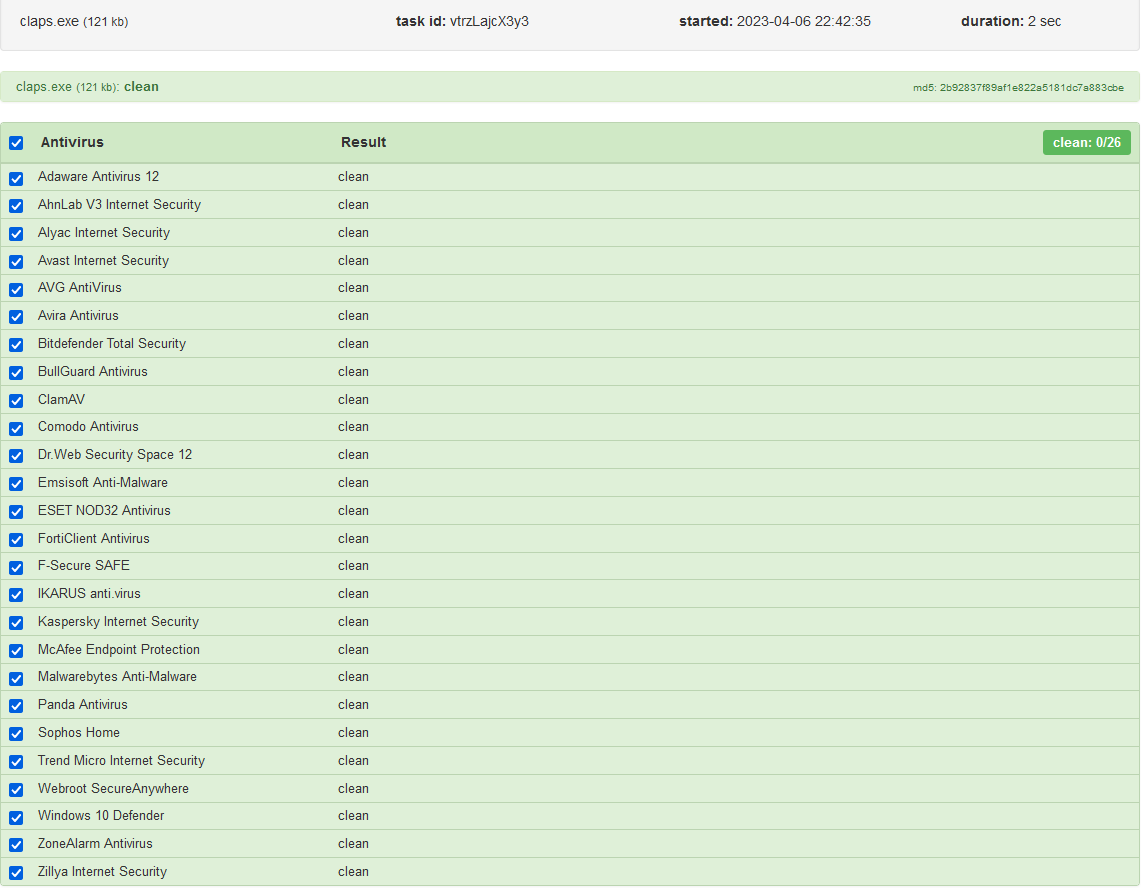The height and width of the screenshot is (888, 1143).
Task: Toggle the Windows 10 Defender checkbox
Action: (16, 817)
